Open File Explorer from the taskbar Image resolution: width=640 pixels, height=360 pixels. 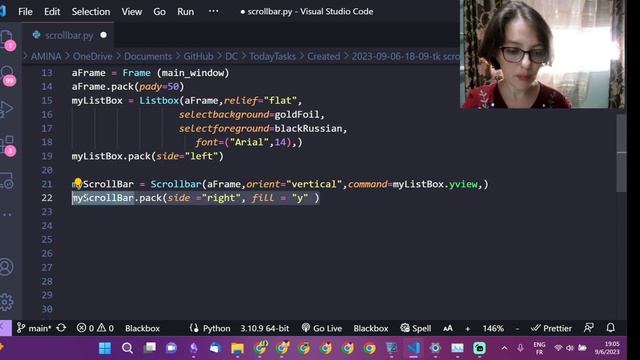tap(237, 348)
